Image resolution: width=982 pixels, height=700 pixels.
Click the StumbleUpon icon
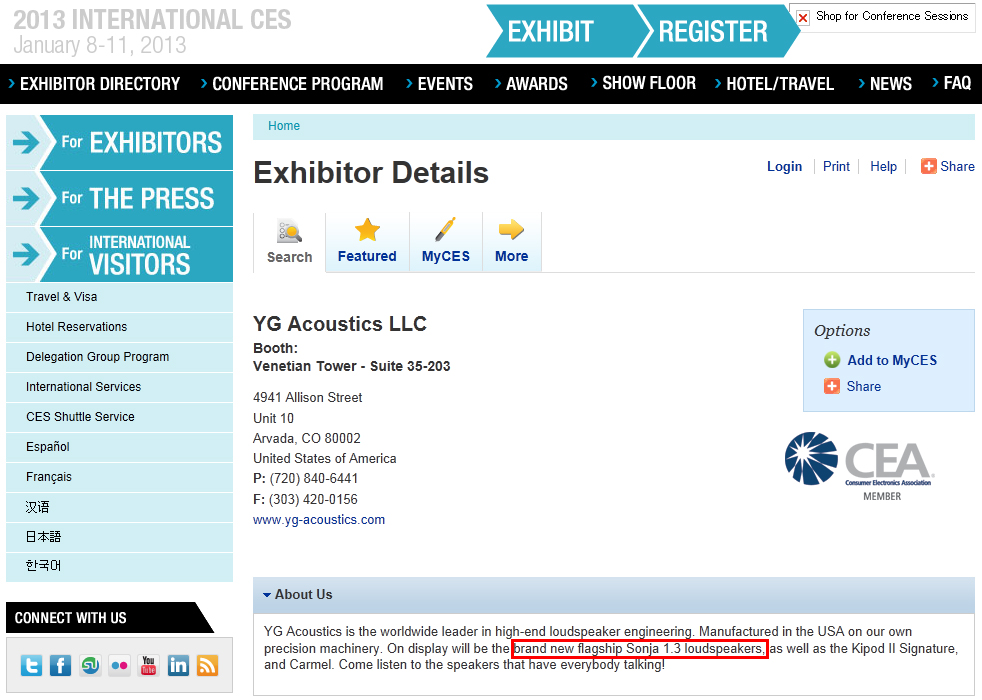click(x=90, y=665)
